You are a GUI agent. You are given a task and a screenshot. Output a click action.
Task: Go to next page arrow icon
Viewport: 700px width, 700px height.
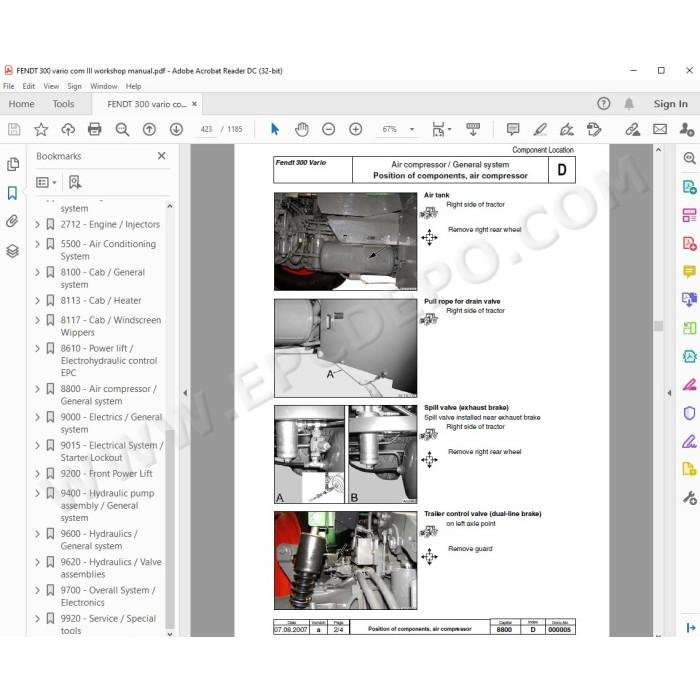pyautogui.click(x=176, y=129)
